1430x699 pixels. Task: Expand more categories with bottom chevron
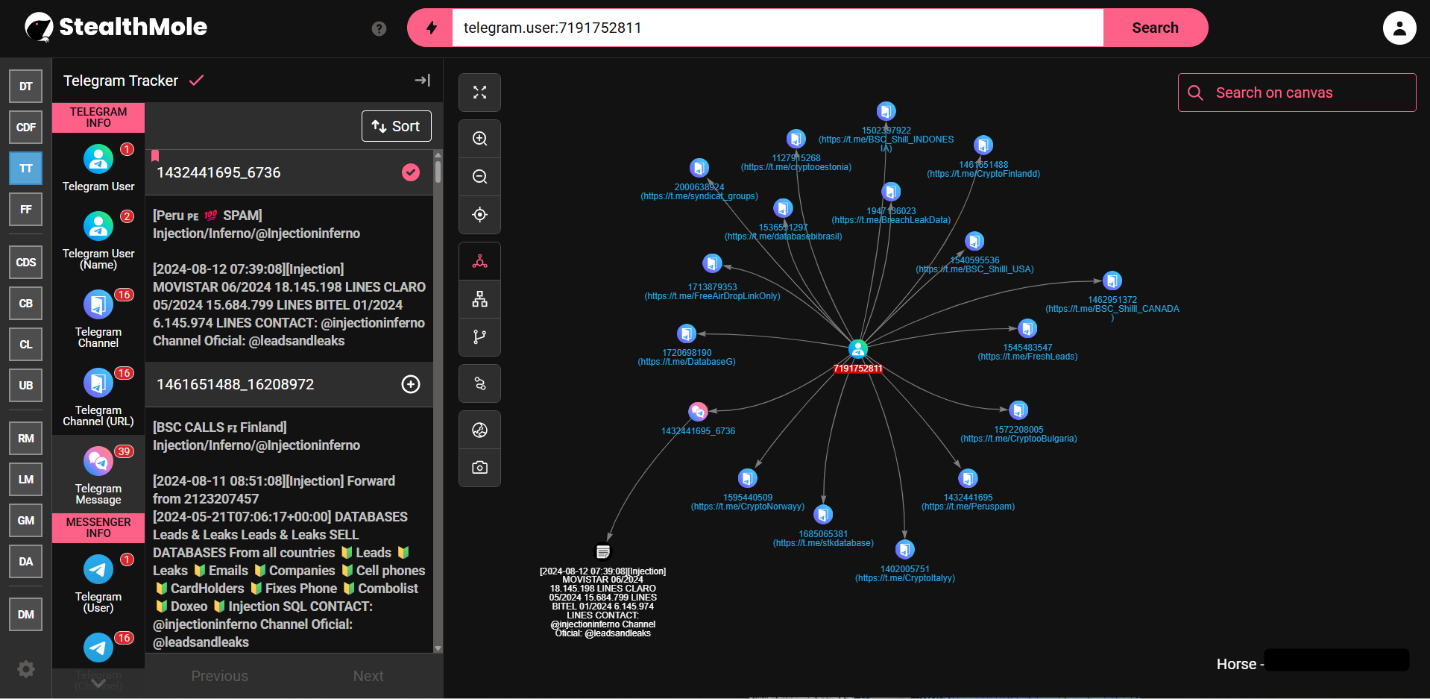coord(97,684)
